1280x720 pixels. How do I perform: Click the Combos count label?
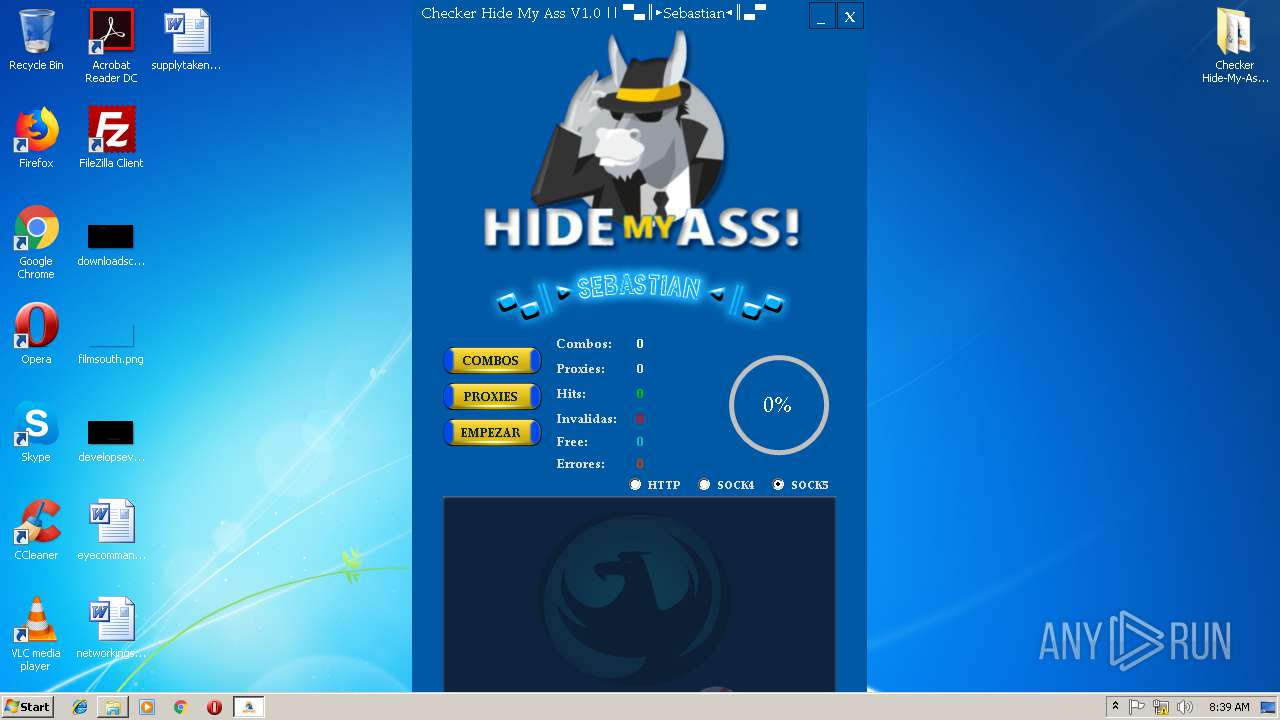tap(584, 344)
